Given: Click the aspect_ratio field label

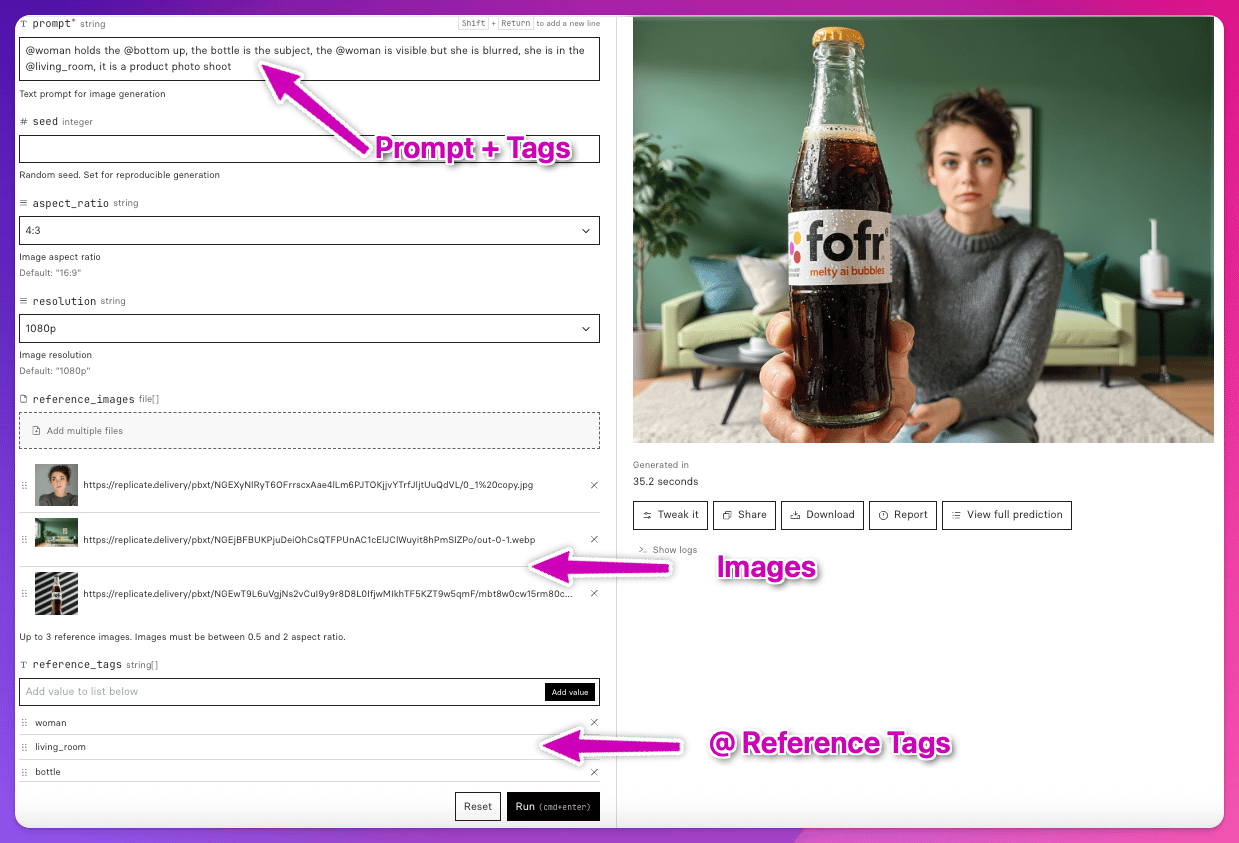Looking at the screenshot, I should click(x=71, y=203).
